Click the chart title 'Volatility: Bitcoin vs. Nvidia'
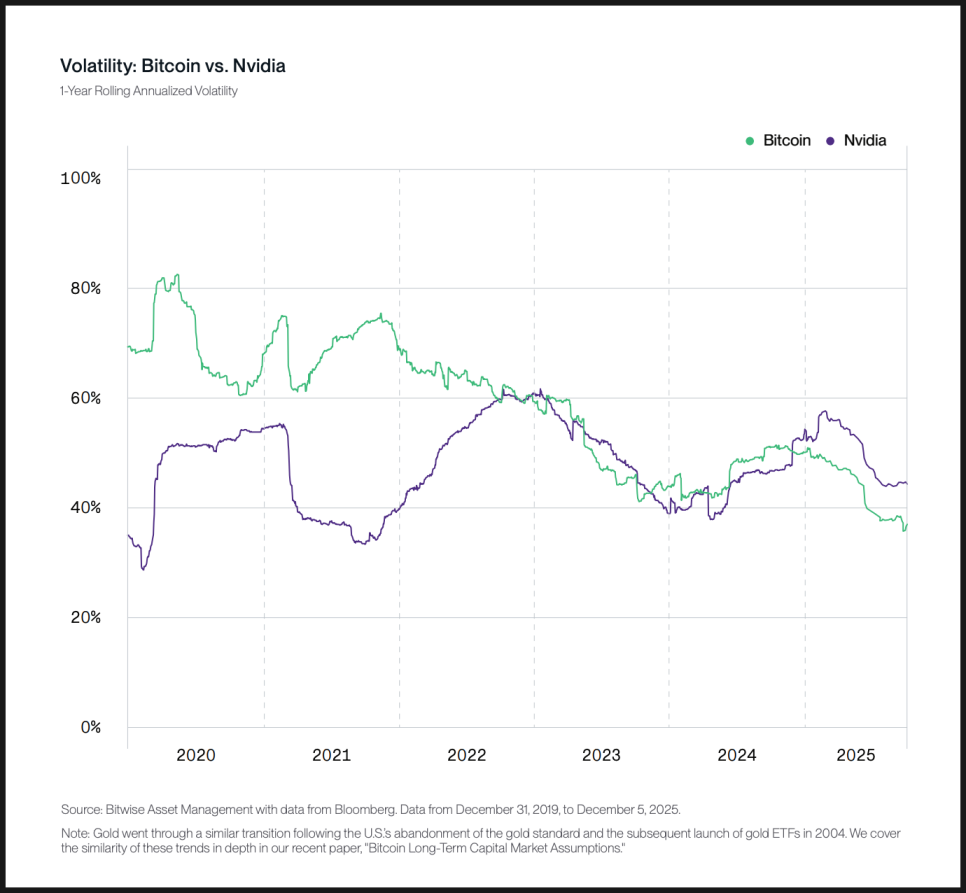The height and width of the screenshot is (893, 966). point(173,66)
